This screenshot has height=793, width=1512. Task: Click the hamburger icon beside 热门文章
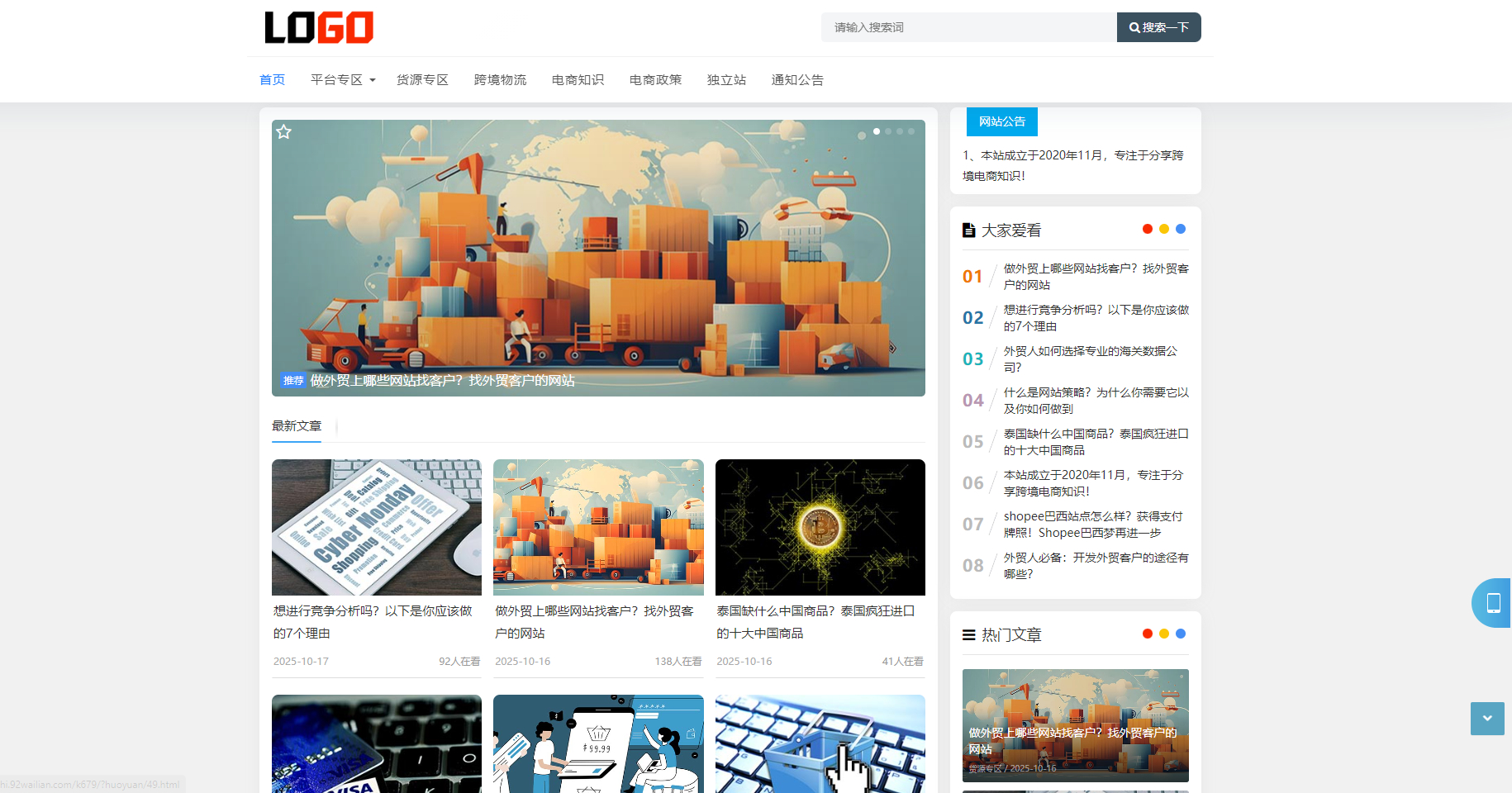pyautogui.click(x=968, y=634)
